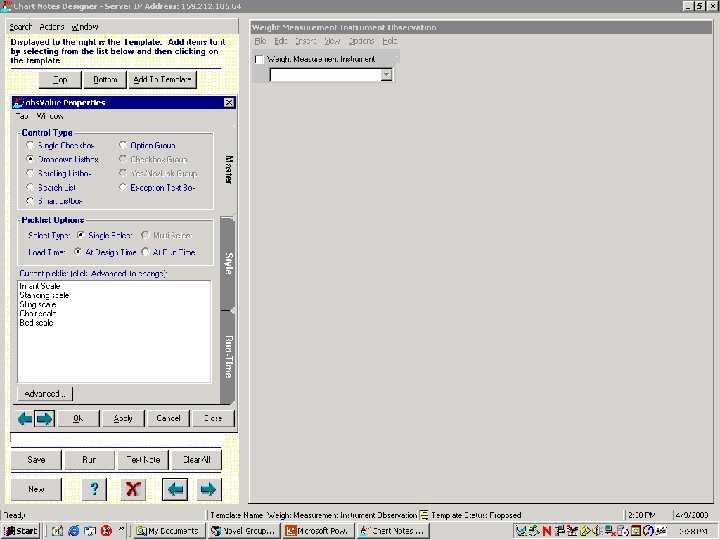Click Internet Explorer quick launch icon

74,531
